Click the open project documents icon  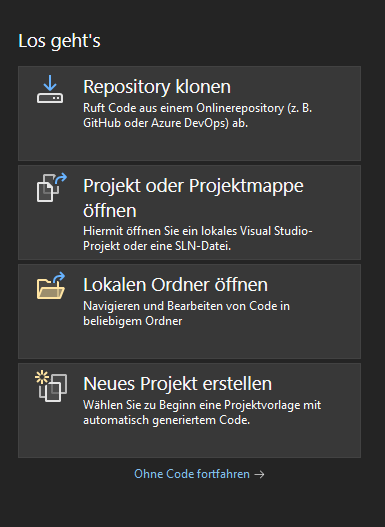tap(52, 188)
